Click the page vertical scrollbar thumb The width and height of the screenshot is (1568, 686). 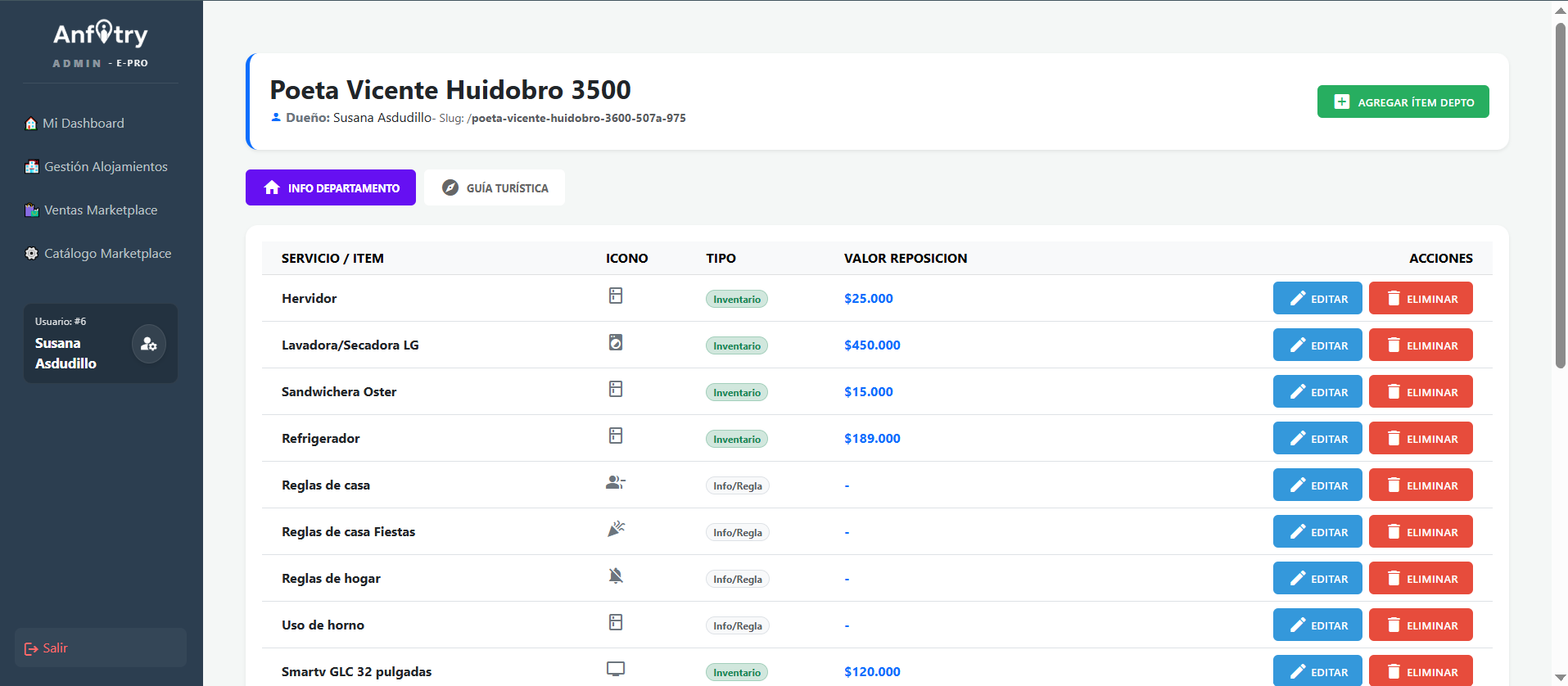pyautogui.click(x=1561, y=196)
